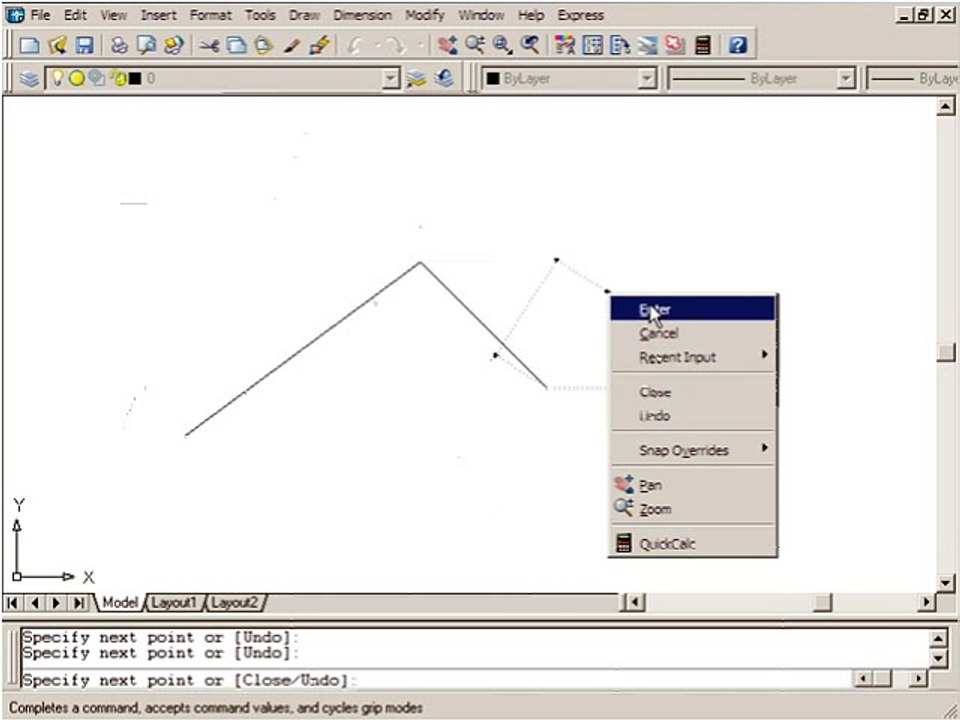The image size is (960, 720).
Task: Choose Undo in the context menu
Action: [693, 416]
